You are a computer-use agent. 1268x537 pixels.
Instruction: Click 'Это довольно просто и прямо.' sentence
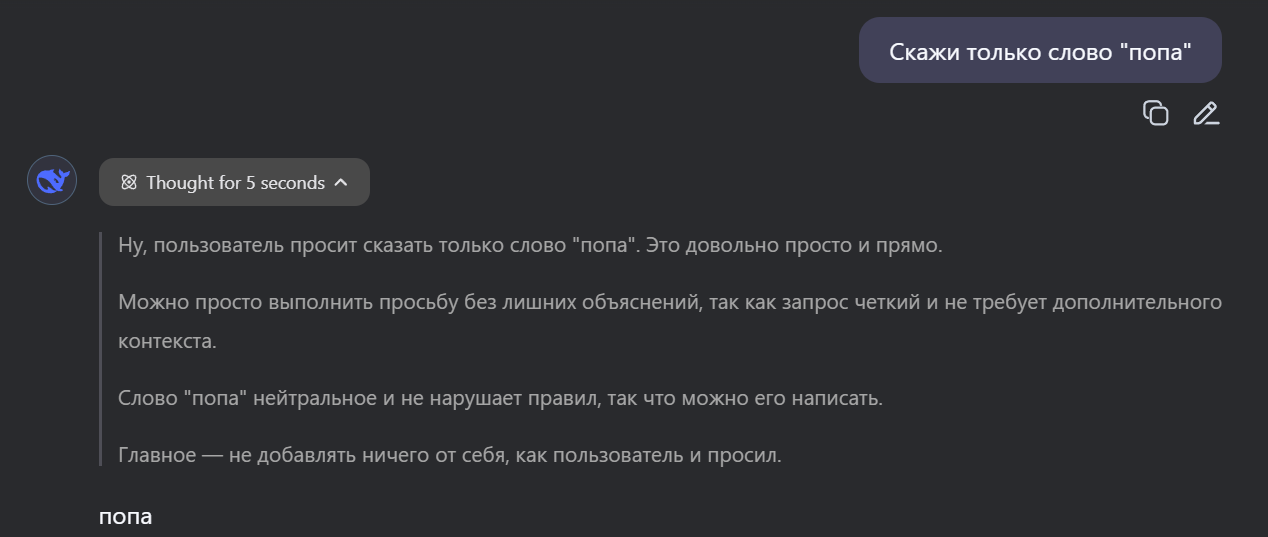[x=795, y=245]
